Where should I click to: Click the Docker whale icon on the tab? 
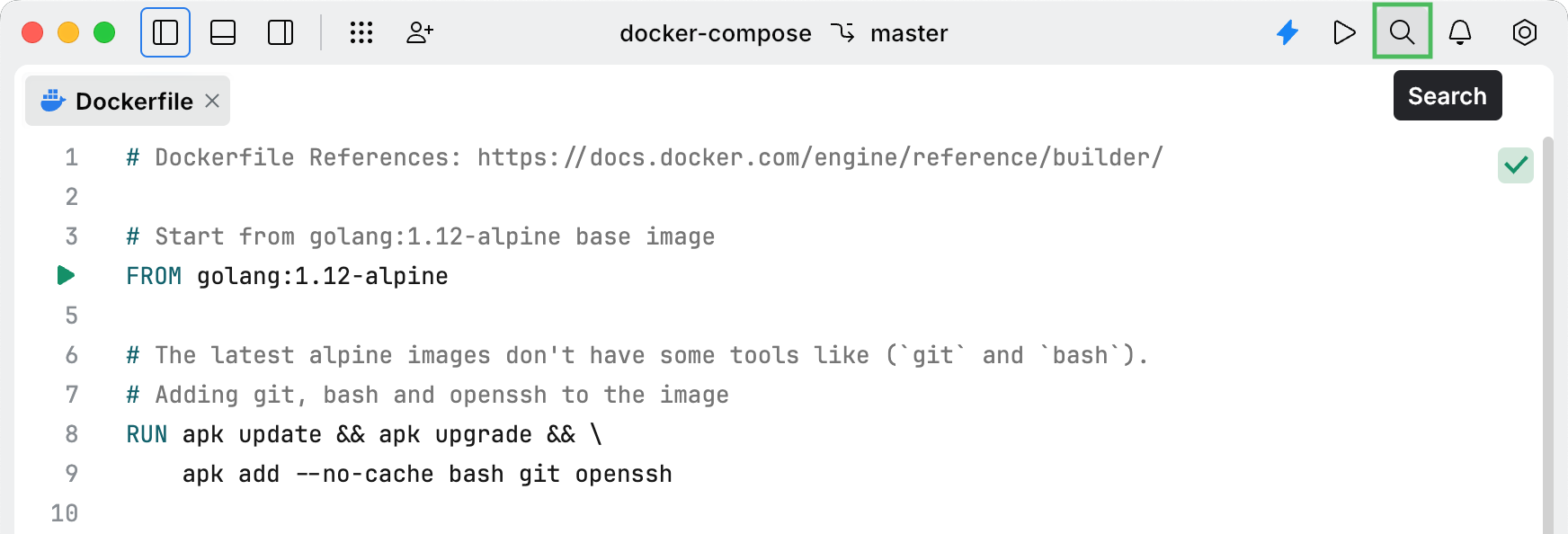point(54,101)
